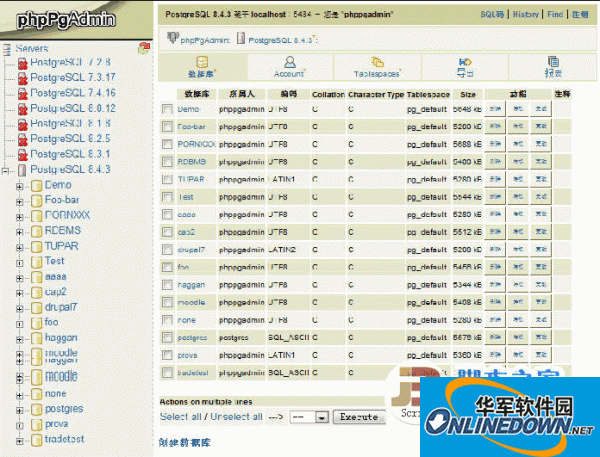This screenshot has width=600, height=457.
Task: Check the RDBMS database row checkbox
Action: pos(167,162)
